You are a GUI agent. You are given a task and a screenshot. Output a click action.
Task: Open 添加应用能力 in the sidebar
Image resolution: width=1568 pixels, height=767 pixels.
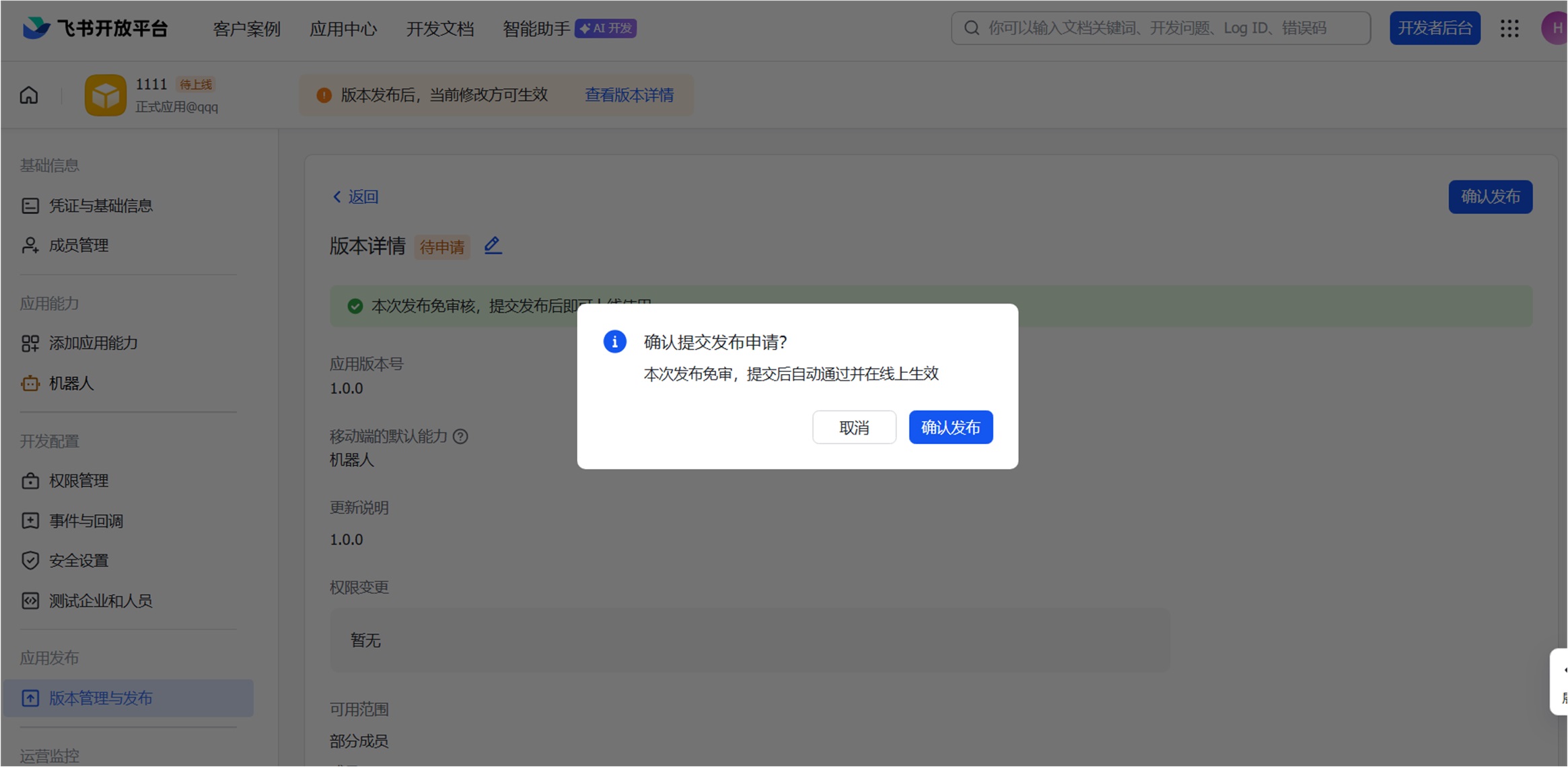[93, 344]
